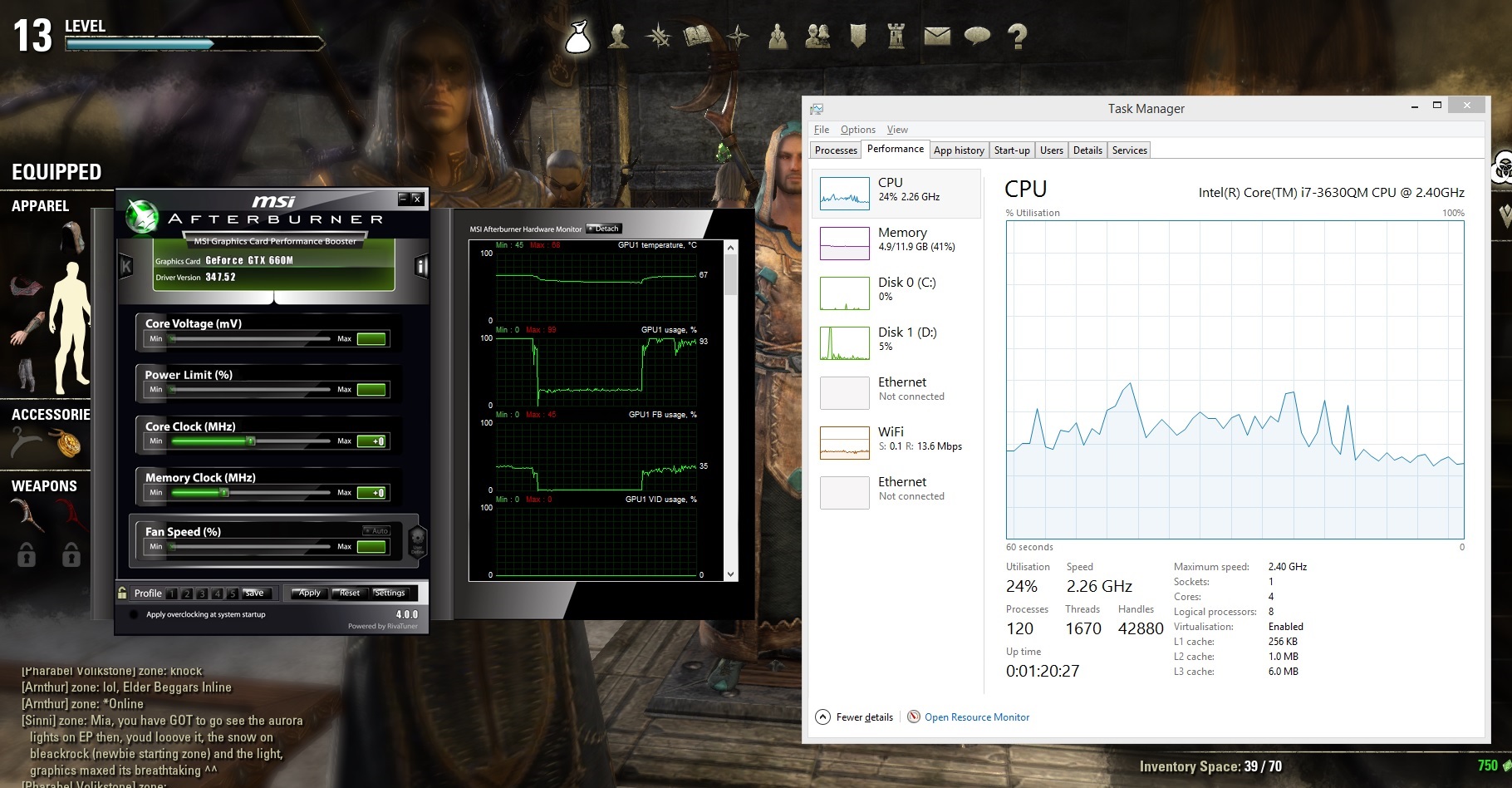The width and height of the screenshot is (1512, 788).
Task: Minimize the MSI Afterburner window
Action: coord(403,198)
